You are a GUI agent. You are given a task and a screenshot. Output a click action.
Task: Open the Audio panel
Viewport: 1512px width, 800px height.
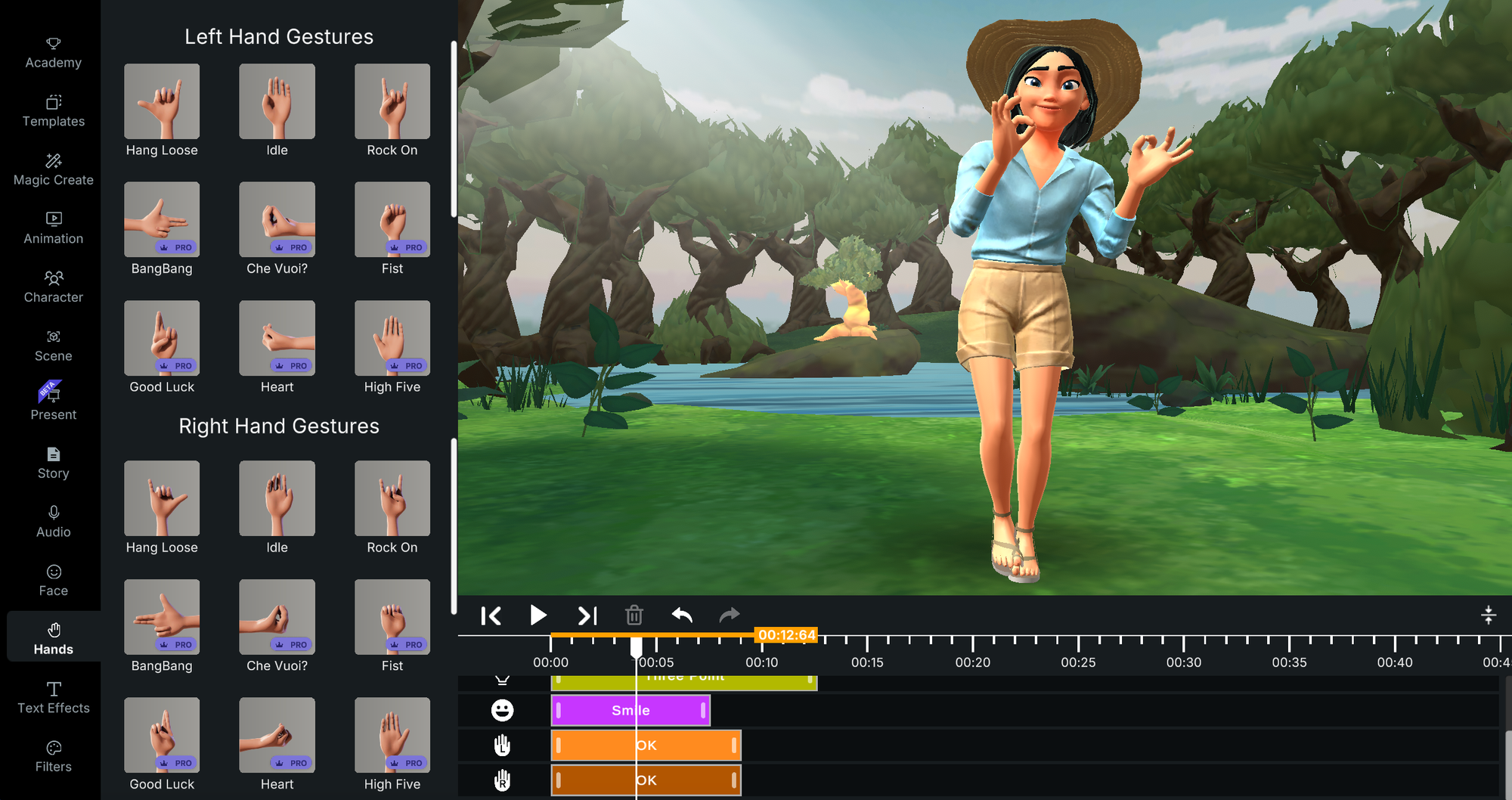click(52, 521)
